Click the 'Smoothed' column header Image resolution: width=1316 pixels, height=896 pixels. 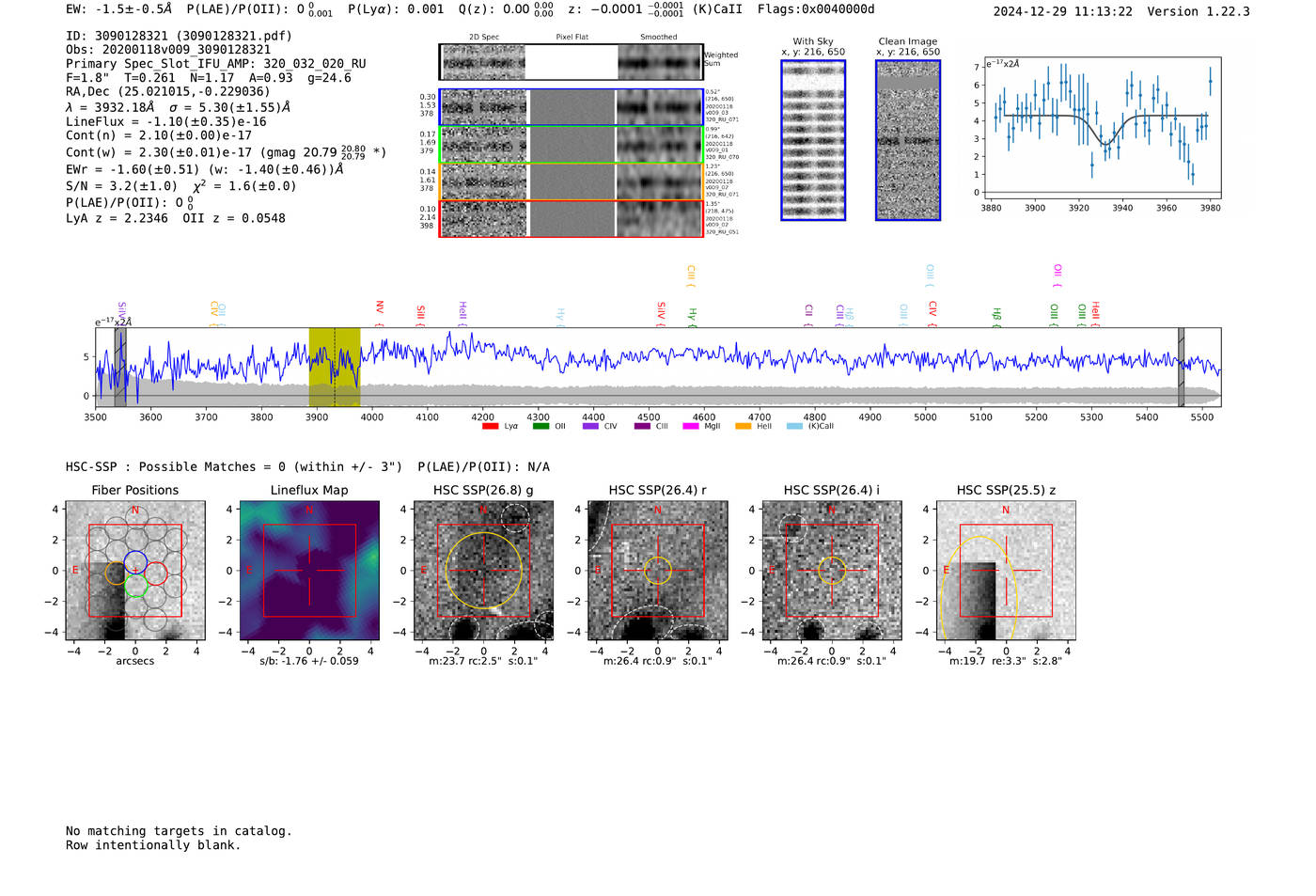click(x=659, y=37)
